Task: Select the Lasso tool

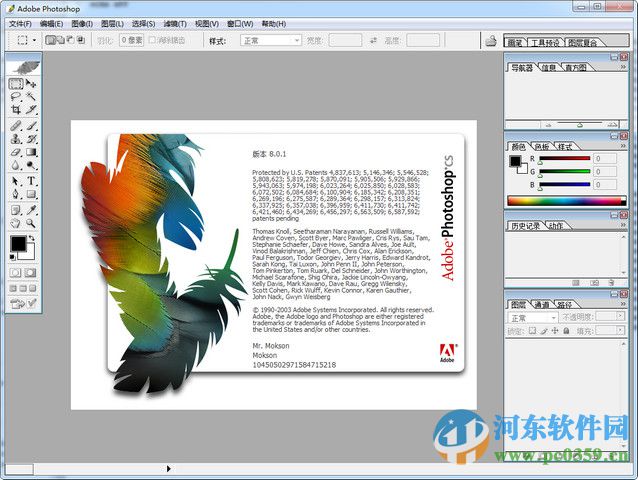Action: (16, 96)
